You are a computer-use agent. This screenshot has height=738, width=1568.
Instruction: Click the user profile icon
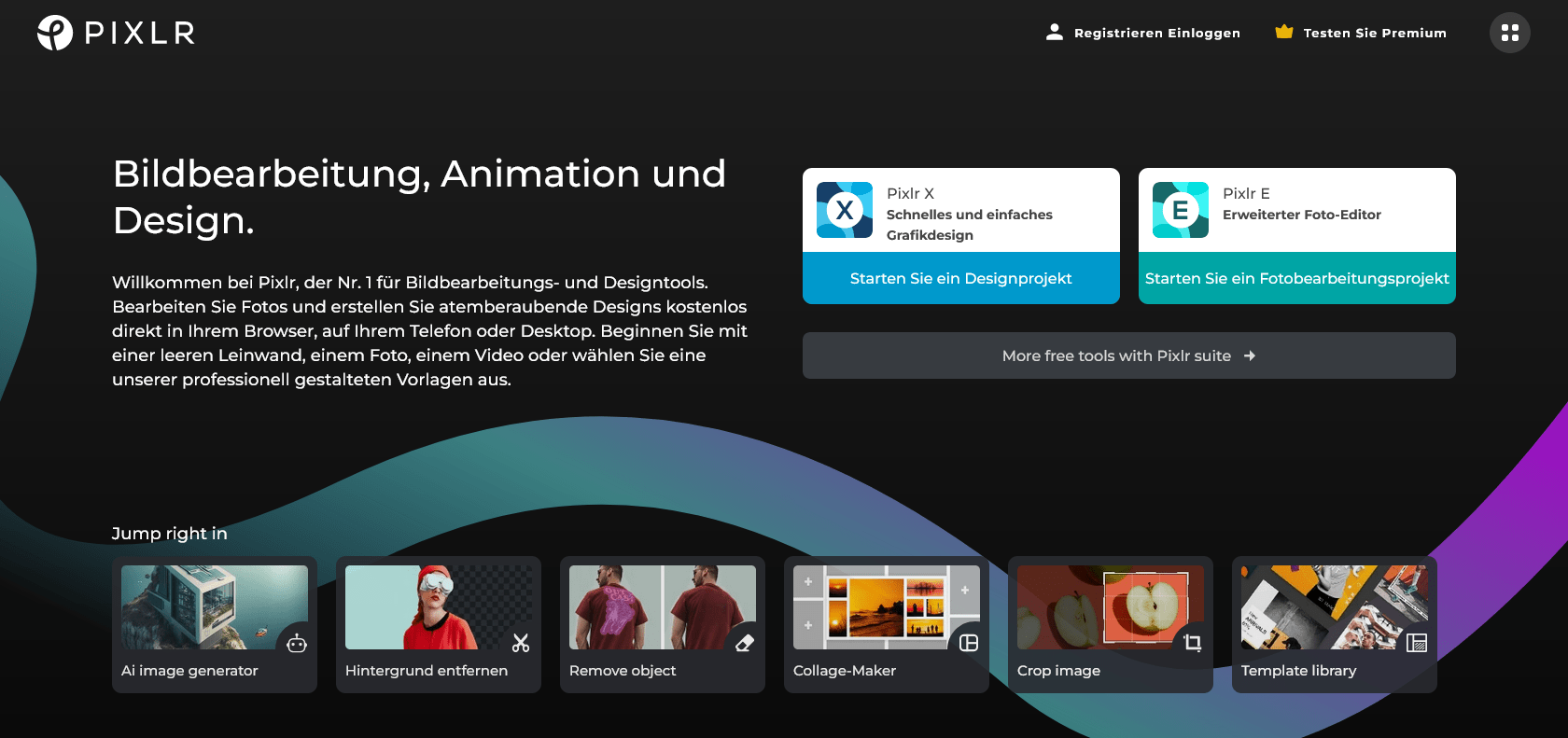1055,32
